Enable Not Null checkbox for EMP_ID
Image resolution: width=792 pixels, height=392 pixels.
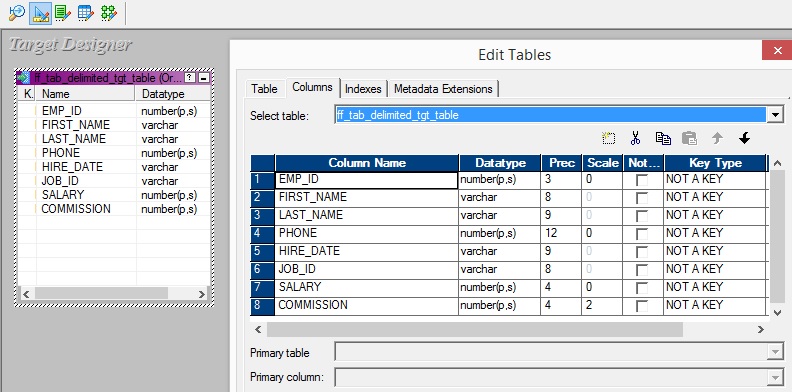[x=642, y=180]
